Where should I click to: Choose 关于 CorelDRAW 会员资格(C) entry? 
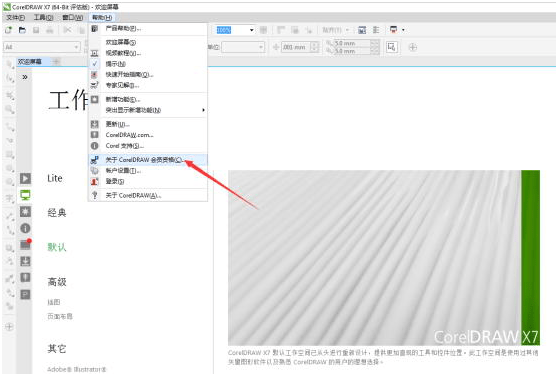(148, 160)
